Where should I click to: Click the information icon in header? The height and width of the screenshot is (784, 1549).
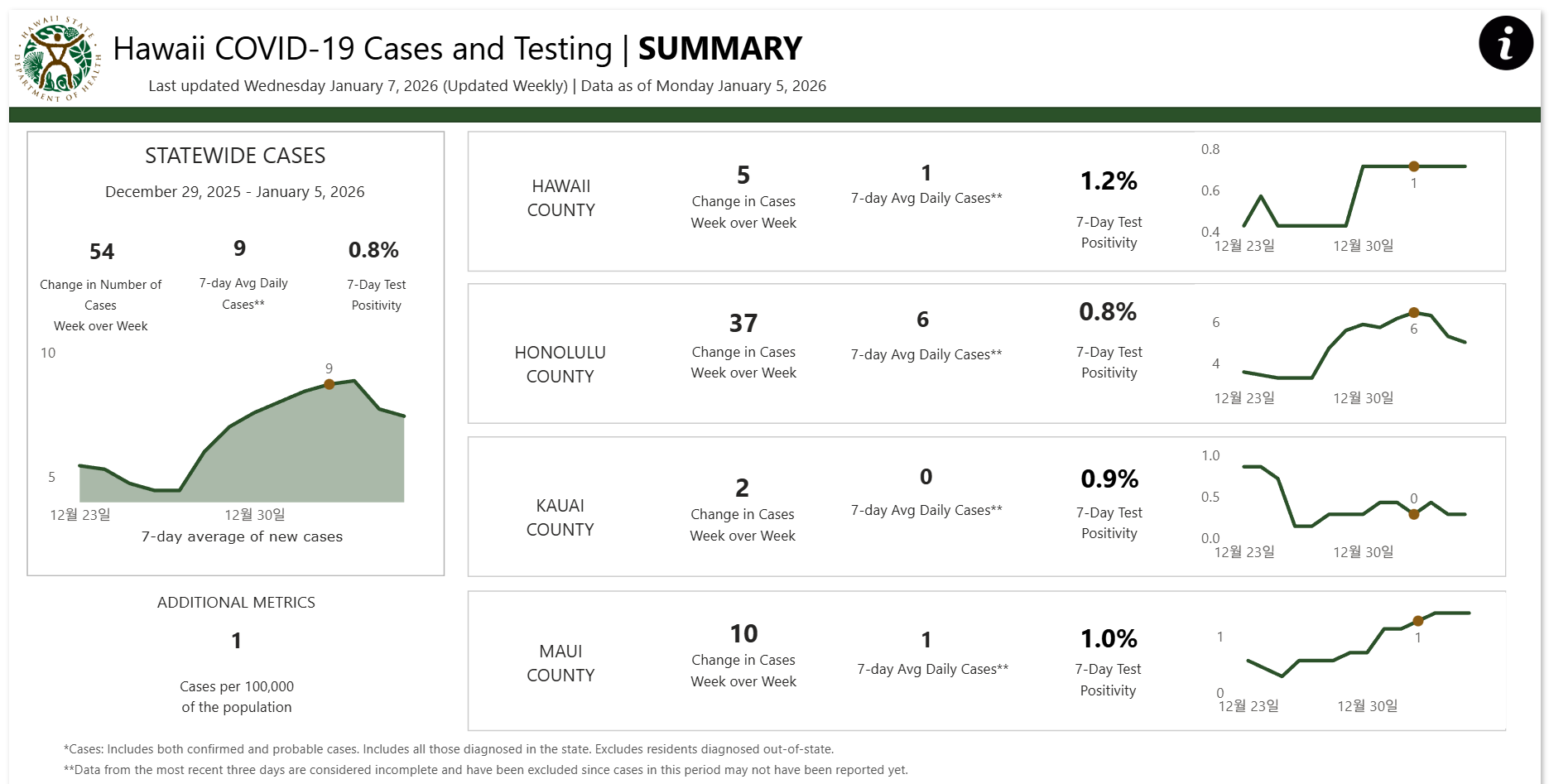click(x=1505, y=43)
